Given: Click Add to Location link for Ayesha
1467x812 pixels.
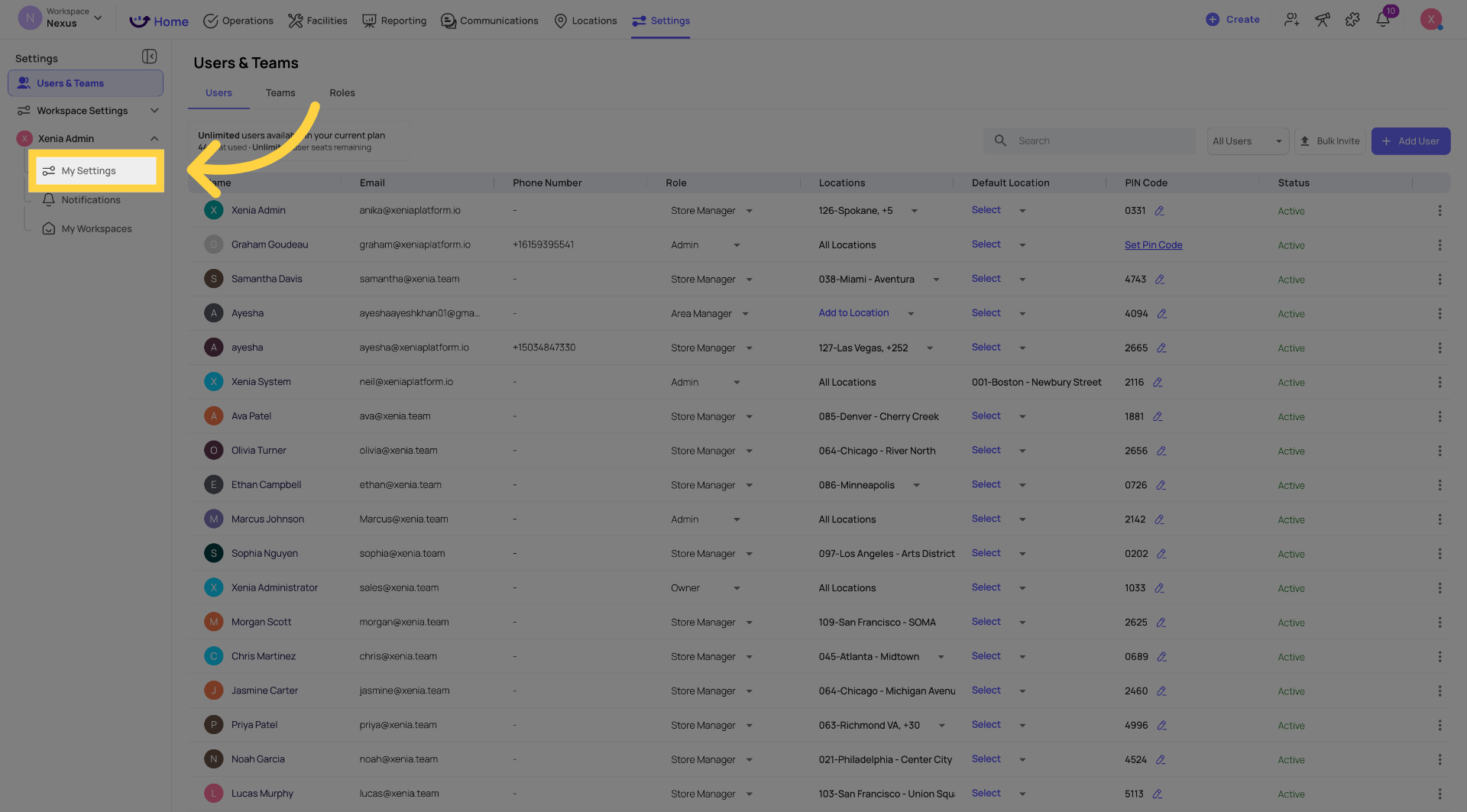Looking at the screenshot, I should 853,313.
